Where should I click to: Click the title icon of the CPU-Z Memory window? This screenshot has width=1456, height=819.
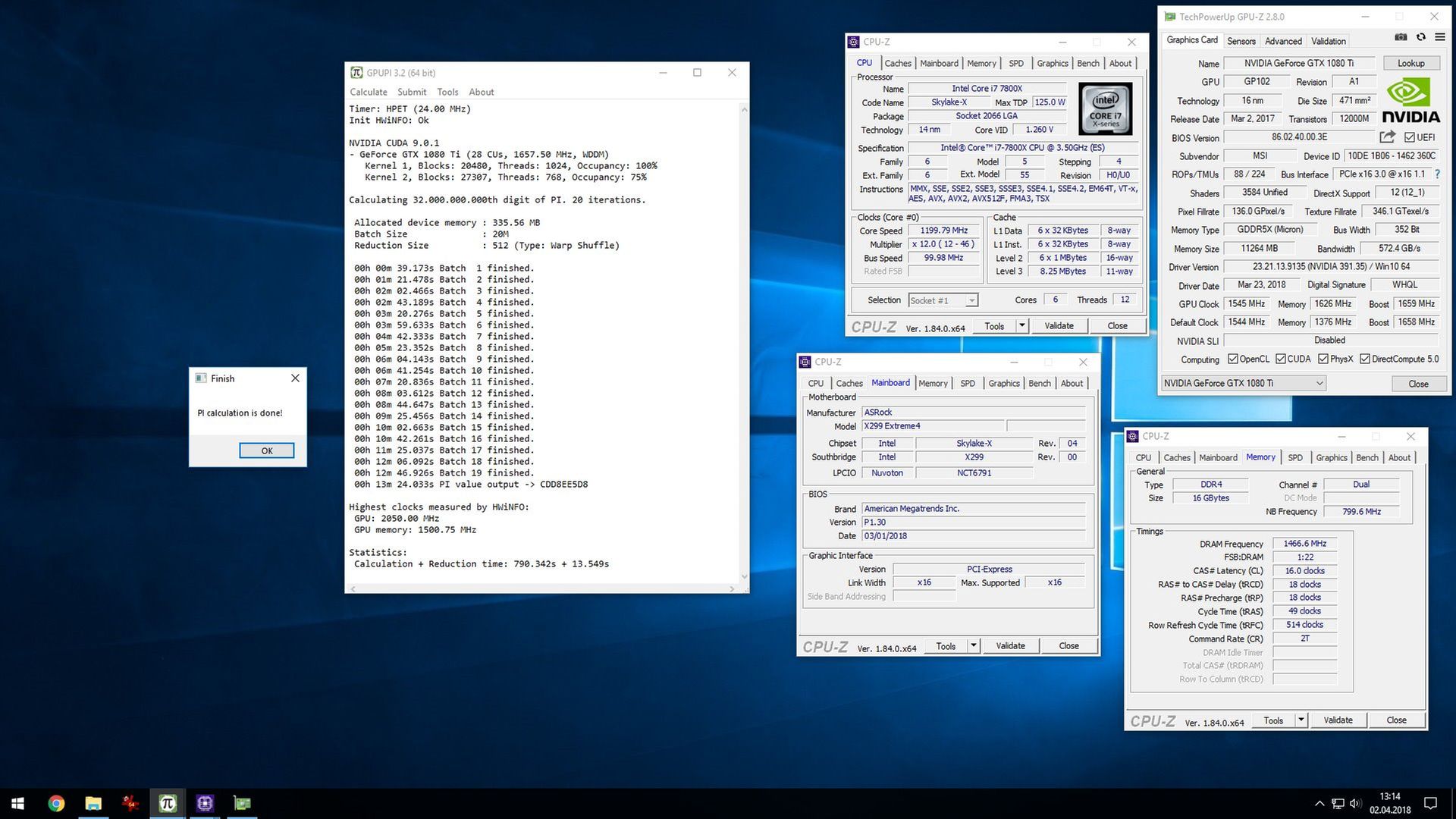tap(1133, 436)
